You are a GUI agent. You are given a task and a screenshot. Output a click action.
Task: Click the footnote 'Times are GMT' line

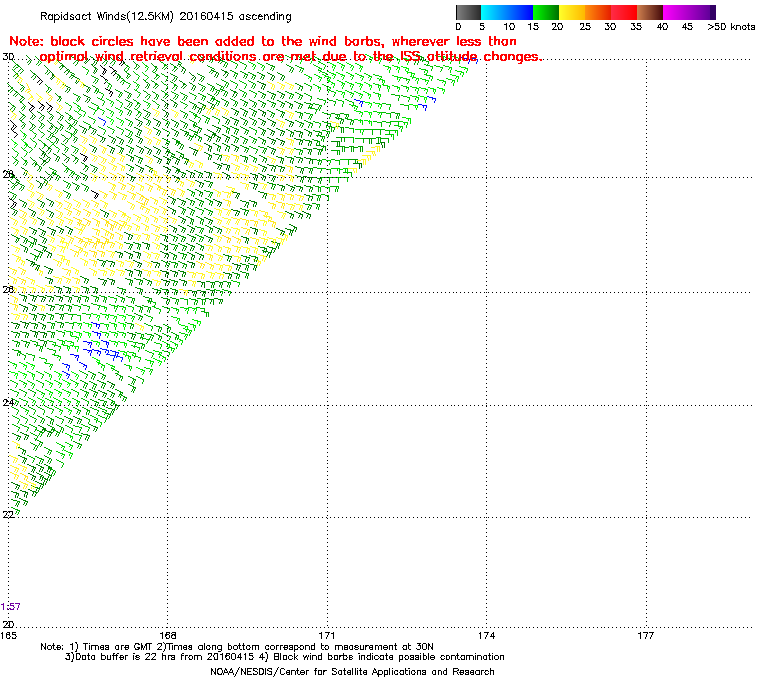(x=237, y=647)
